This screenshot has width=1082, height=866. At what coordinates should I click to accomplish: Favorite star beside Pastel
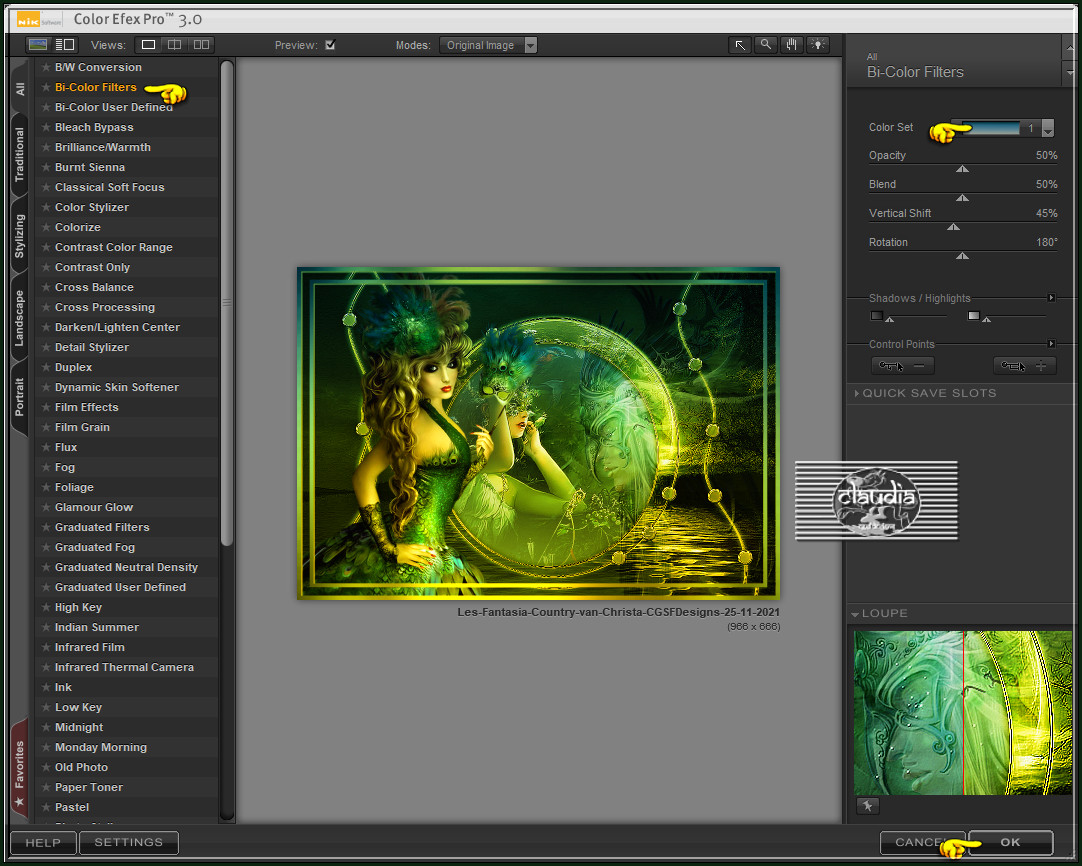click(46, 807)
